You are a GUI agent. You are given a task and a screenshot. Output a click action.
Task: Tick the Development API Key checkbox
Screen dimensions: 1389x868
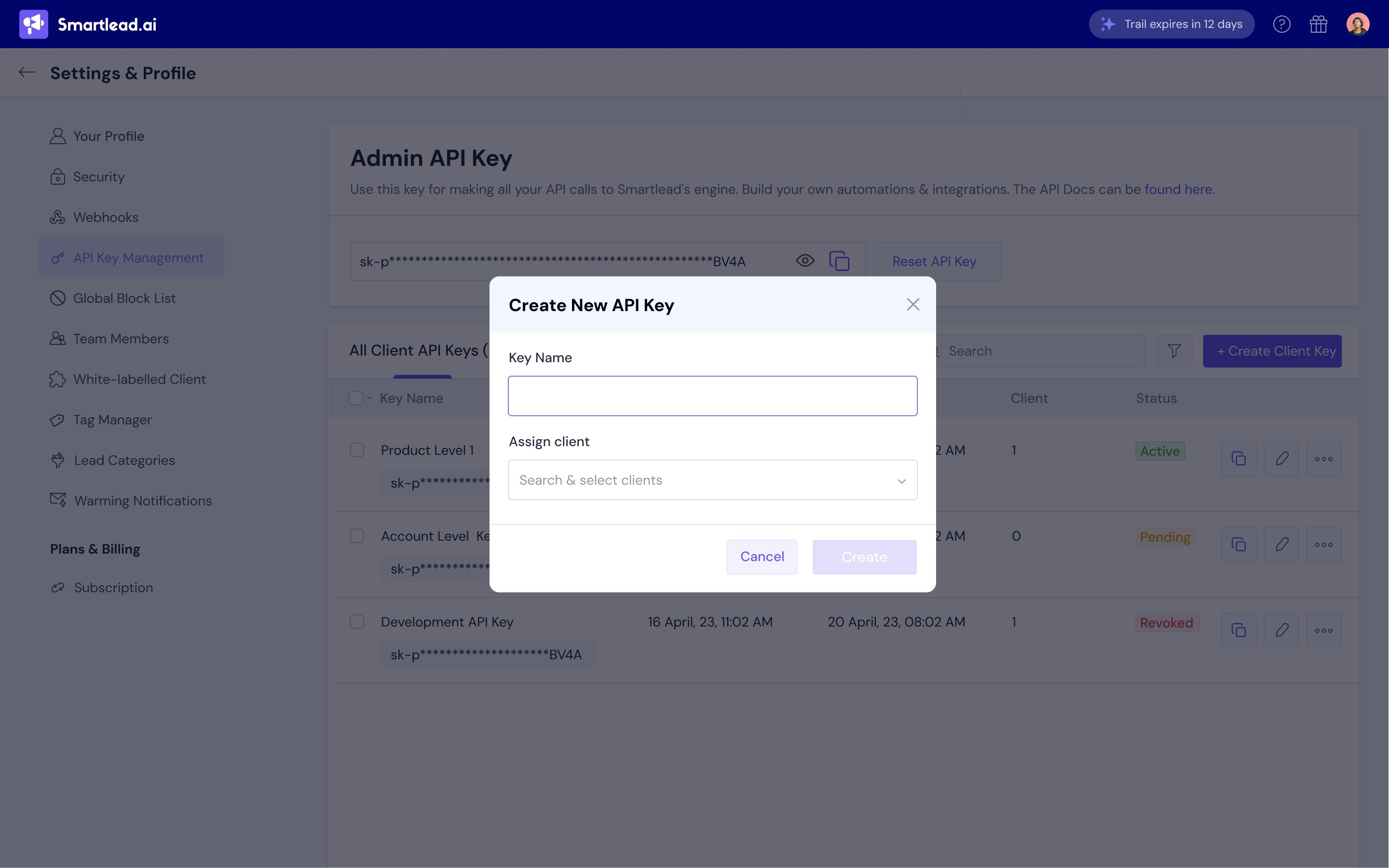(x=357, y=622)
